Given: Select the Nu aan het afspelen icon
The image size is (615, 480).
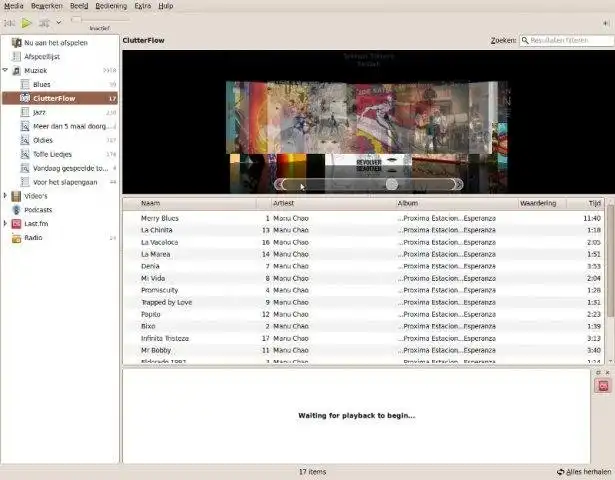Looking at the screenshot, I should coord(16,42).
